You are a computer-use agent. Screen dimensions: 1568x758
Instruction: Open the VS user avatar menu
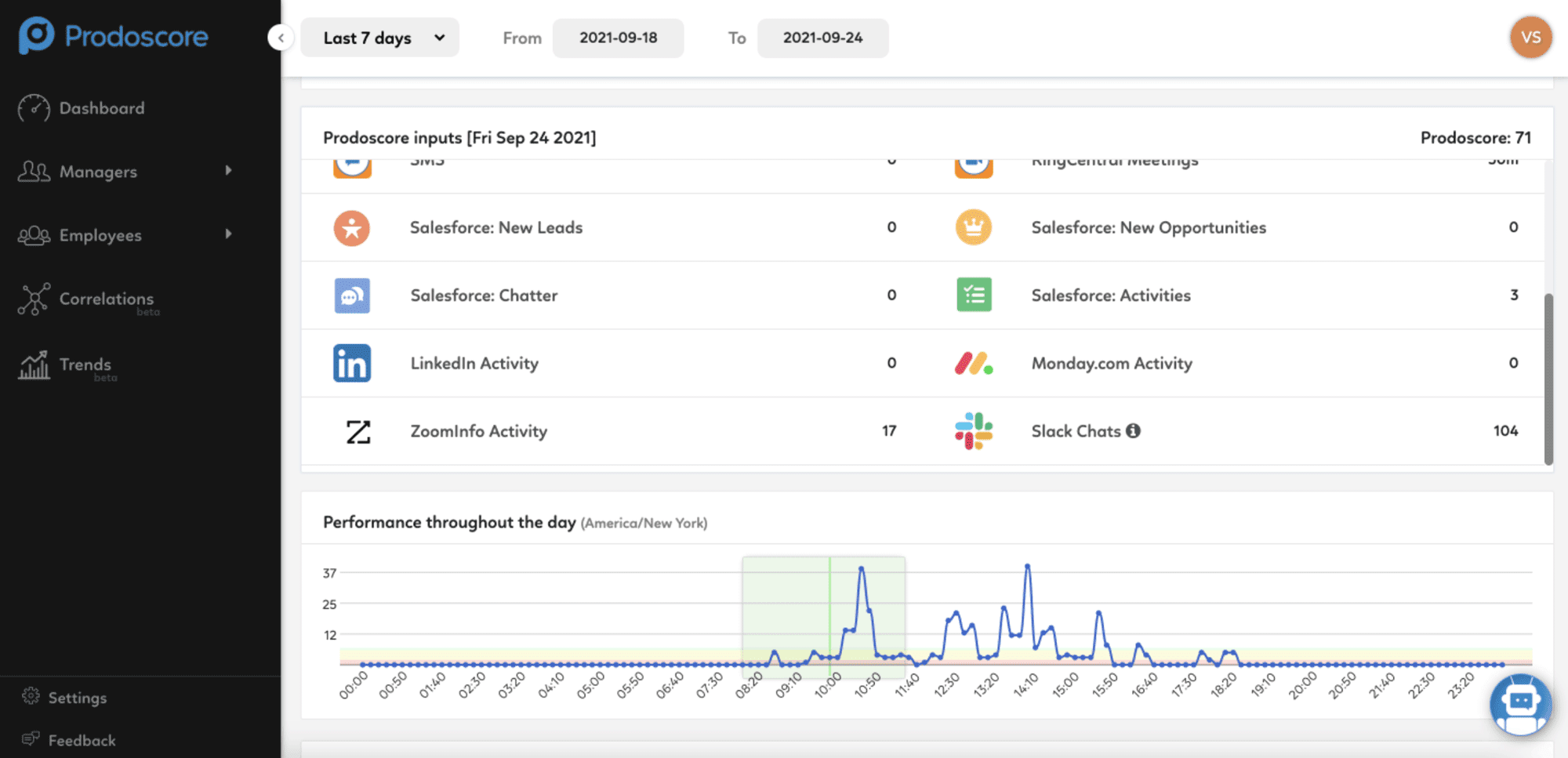pos(1530,38)
